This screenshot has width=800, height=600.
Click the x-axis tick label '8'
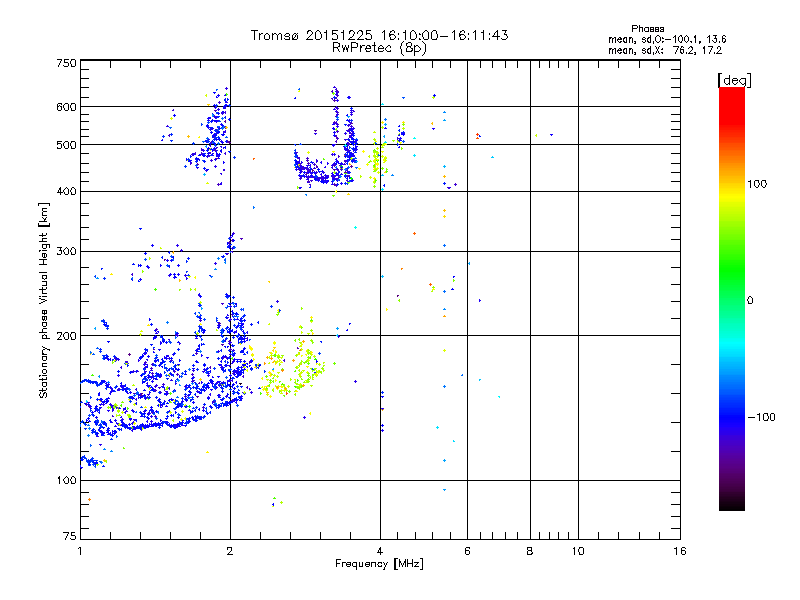point(530,551)
